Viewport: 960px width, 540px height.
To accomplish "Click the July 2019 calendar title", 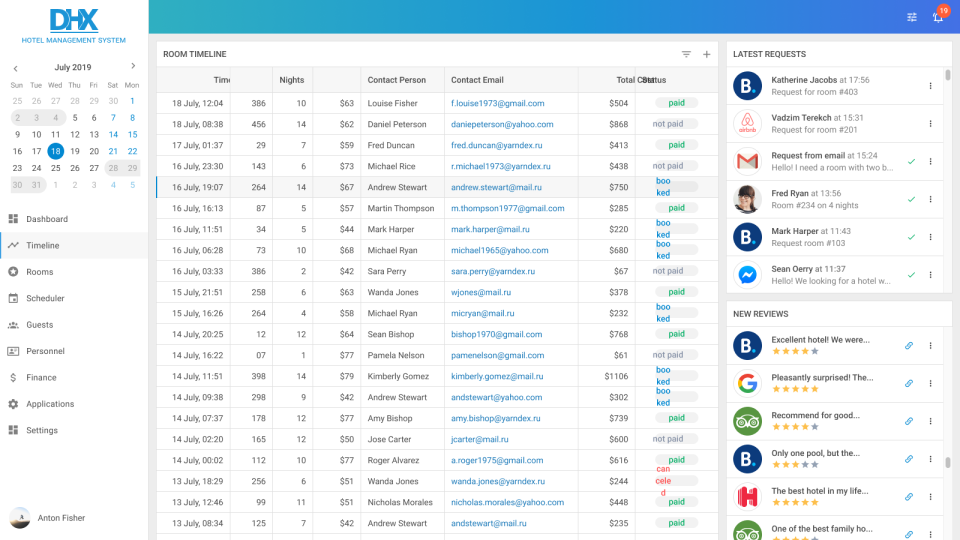I will 73,67.
